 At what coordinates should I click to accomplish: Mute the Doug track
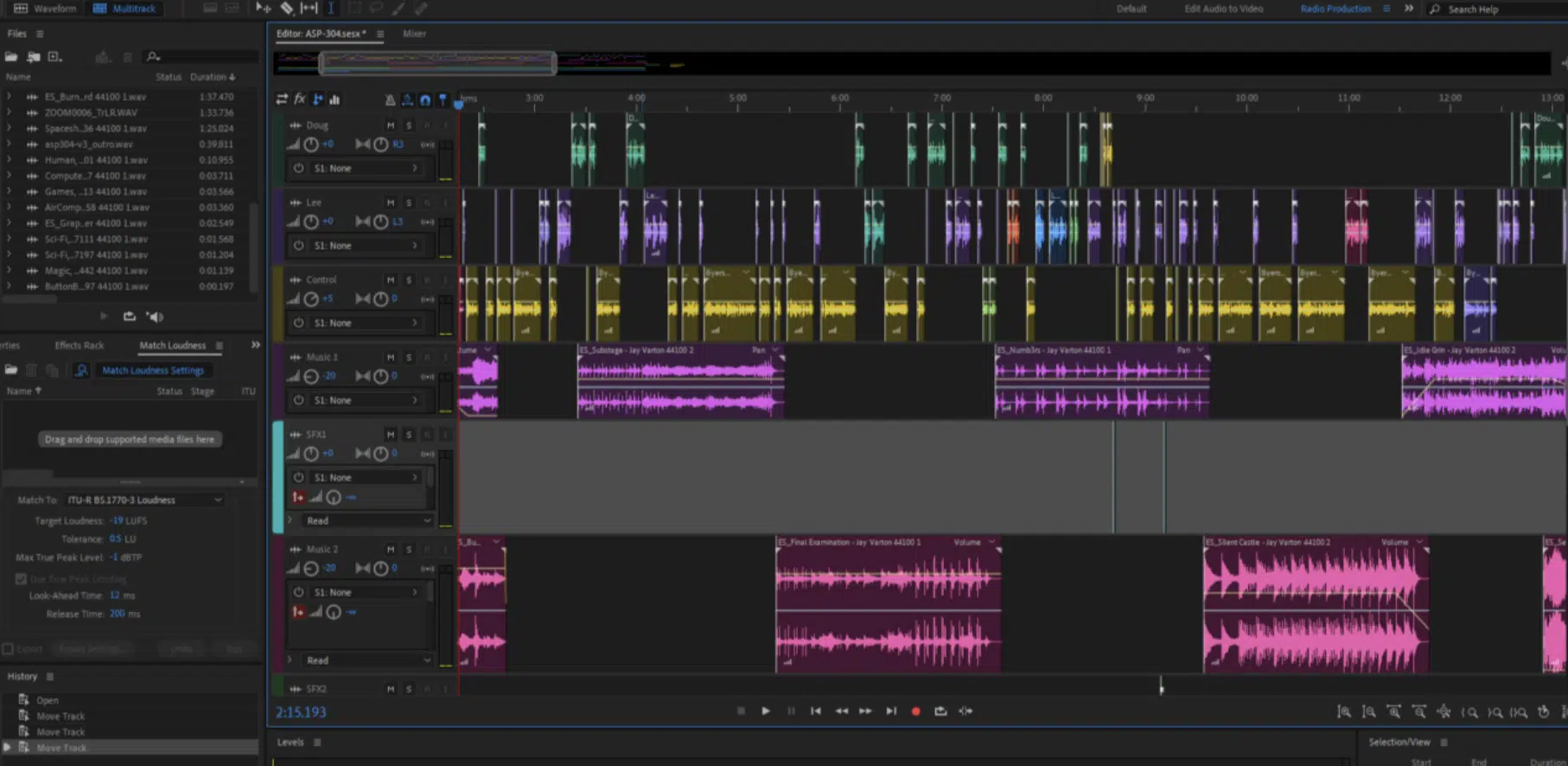tap(391, 125)
